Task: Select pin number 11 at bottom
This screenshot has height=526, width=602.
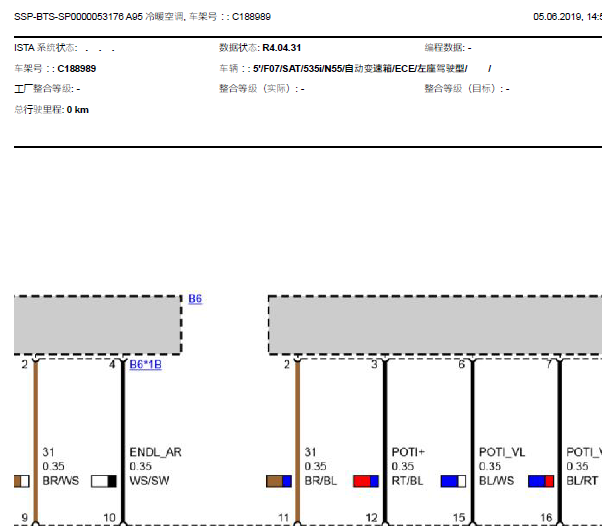Action: [x=284, y=518]
